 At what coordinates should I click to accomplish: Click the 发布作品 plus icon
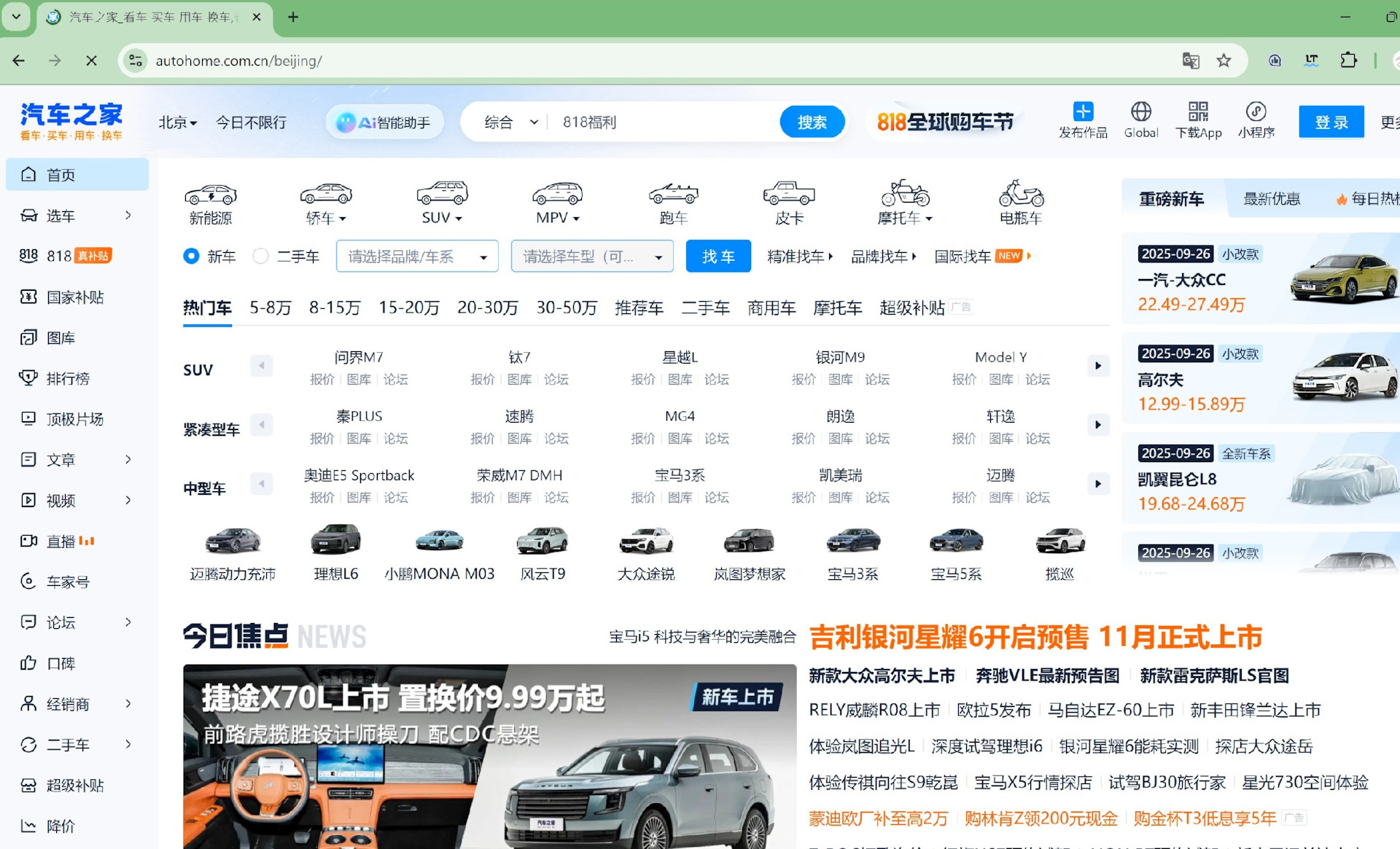tap(1083, 111)
